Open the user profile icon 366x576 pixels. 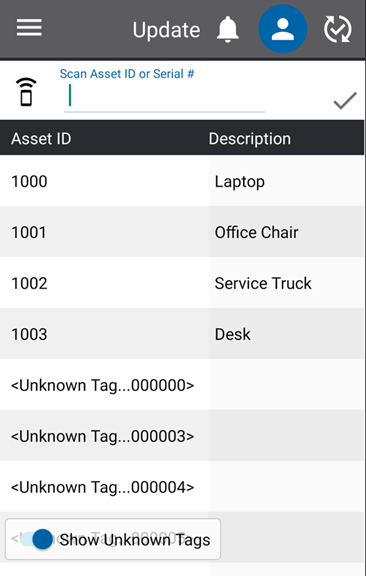coord(283,29)
